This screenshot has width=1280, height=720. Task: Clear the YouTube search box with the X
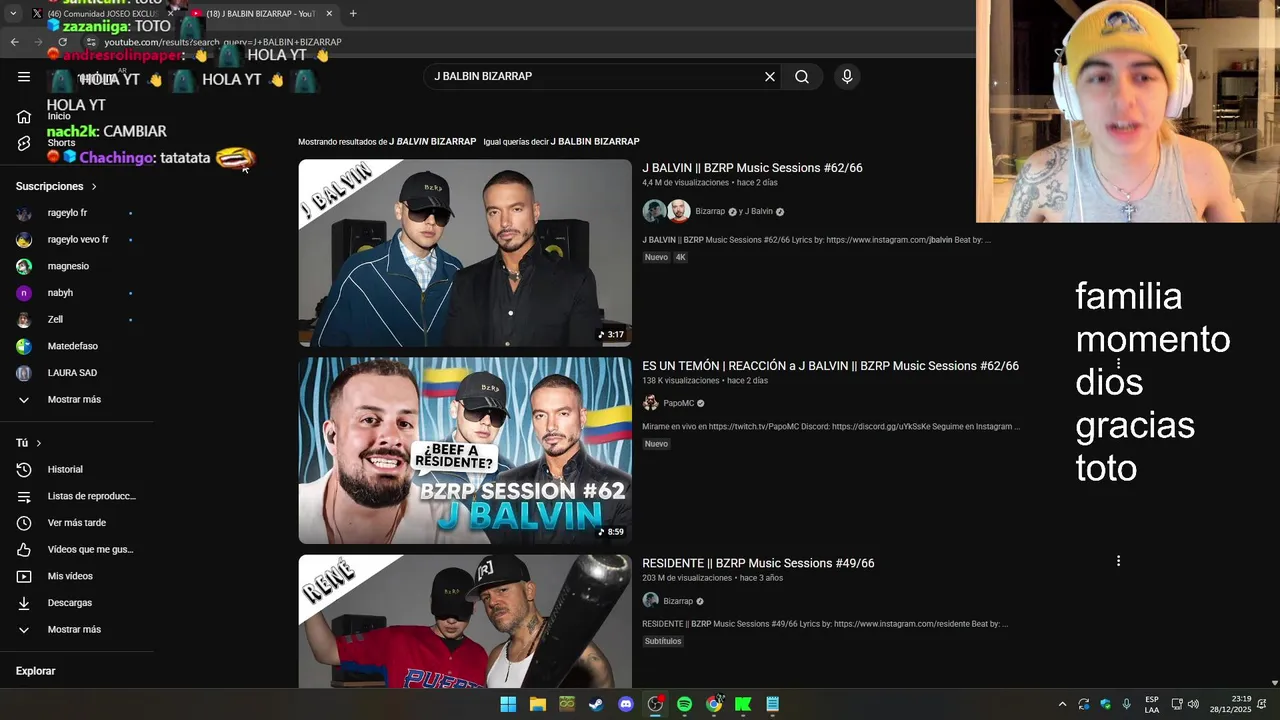(770, 77)
